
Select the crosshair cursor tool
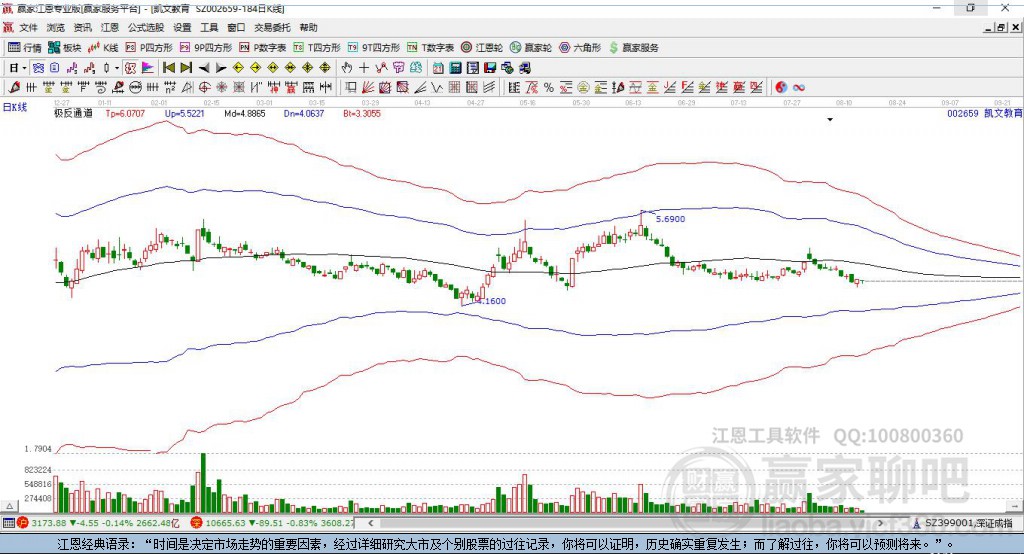click(x=364, y=68)
